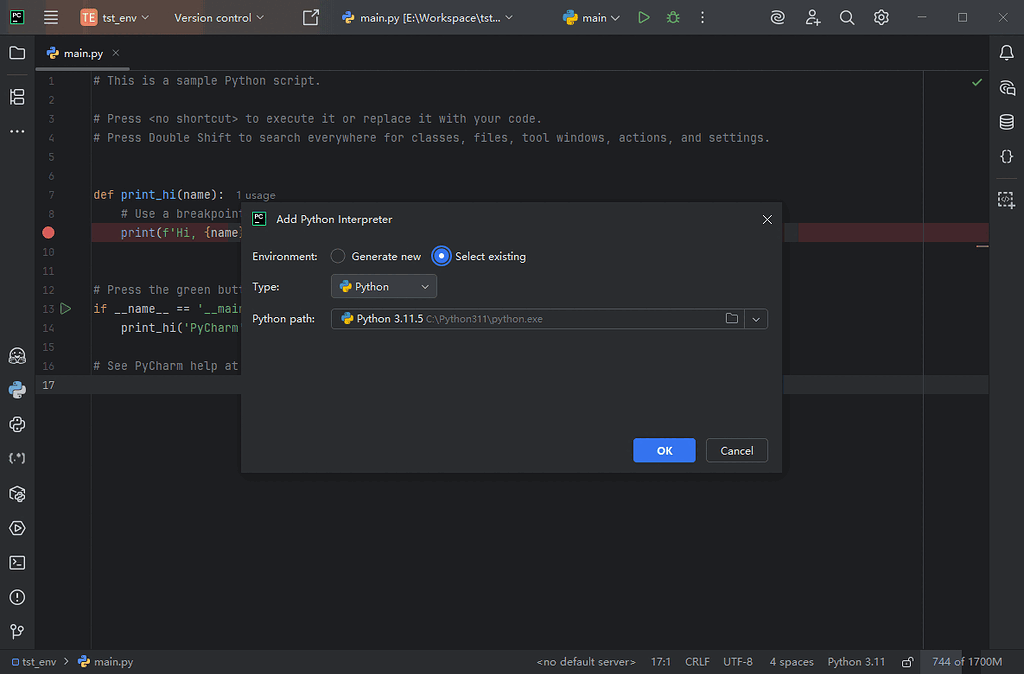Open Search Everywhere magnifier
This screenshot has width=1024, height=674.
847,18
